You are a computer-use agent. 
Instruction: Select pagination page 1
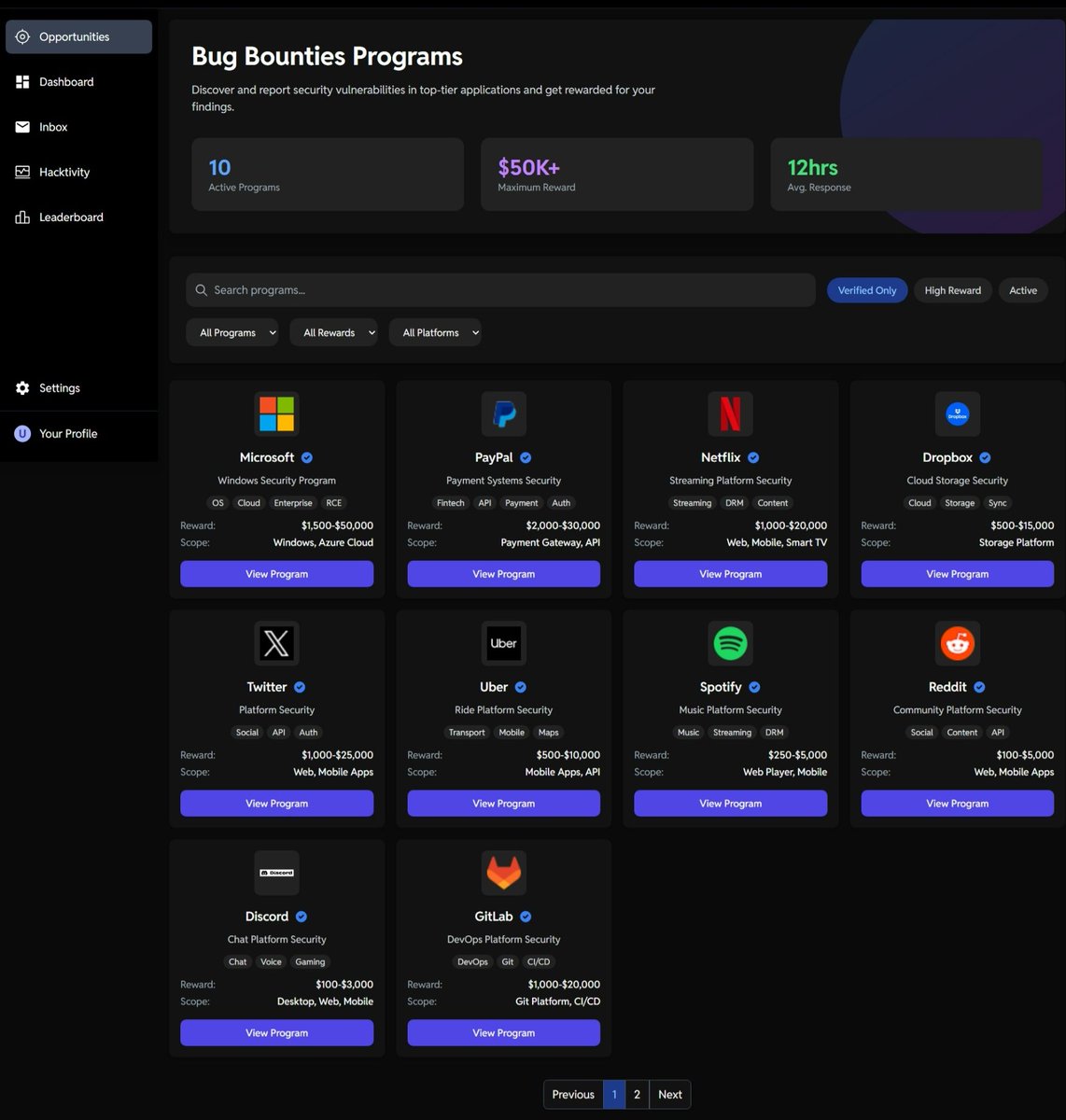coord(614,1095)
